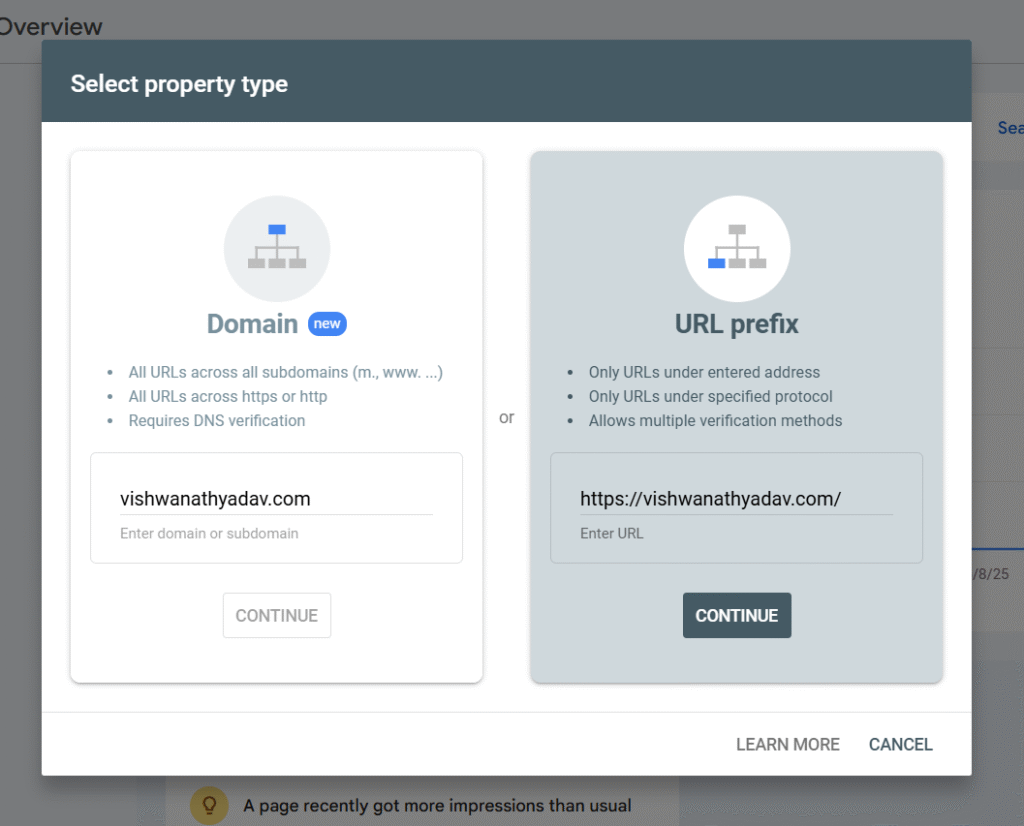Click 'Allows multiple verification methods' bullet

(x=715, y=421)
